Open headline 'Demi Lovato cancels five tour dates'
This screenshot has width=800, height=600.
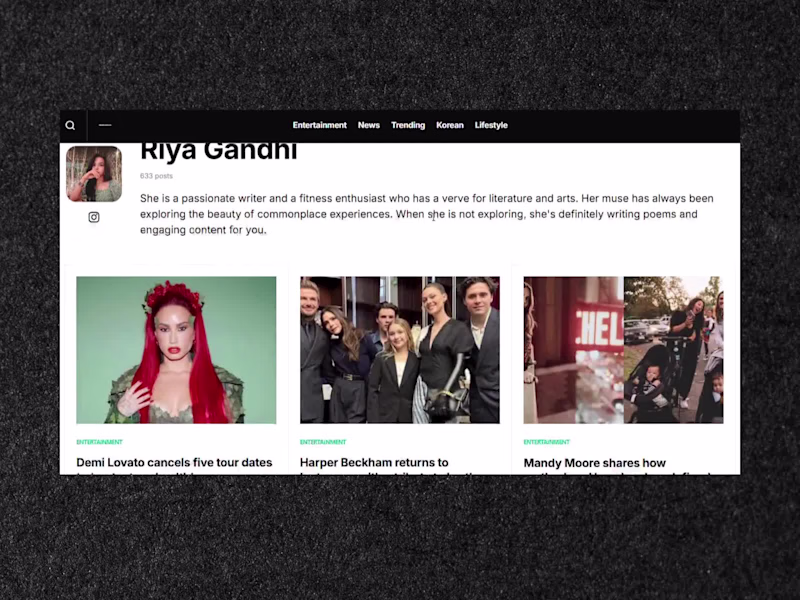tap(174, 462)
